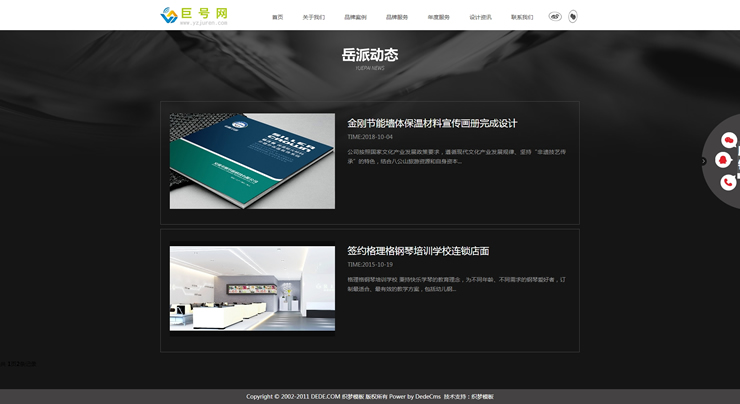The width and height of the screenshot is (740, 404).
Task: Select 品牌案例 in the navigation
Action: 355,17
